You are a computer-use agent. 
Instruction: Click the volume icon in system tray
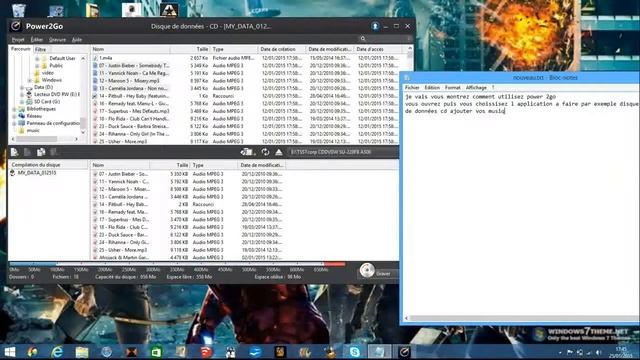(598, 352)
